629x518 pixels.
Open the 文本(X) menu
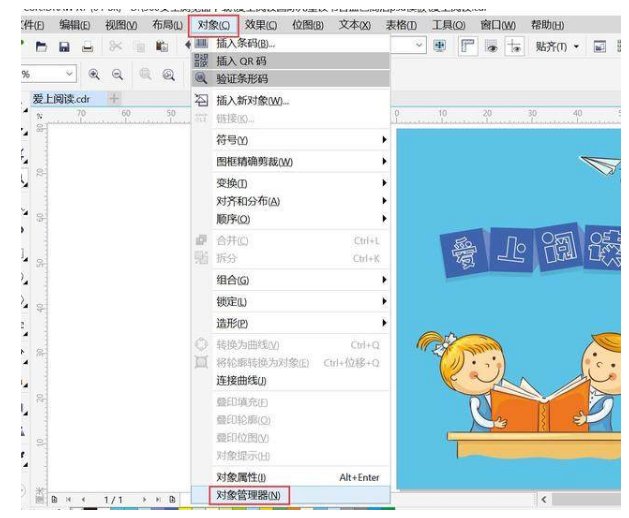pyautogui.click(x=355, y=25)
